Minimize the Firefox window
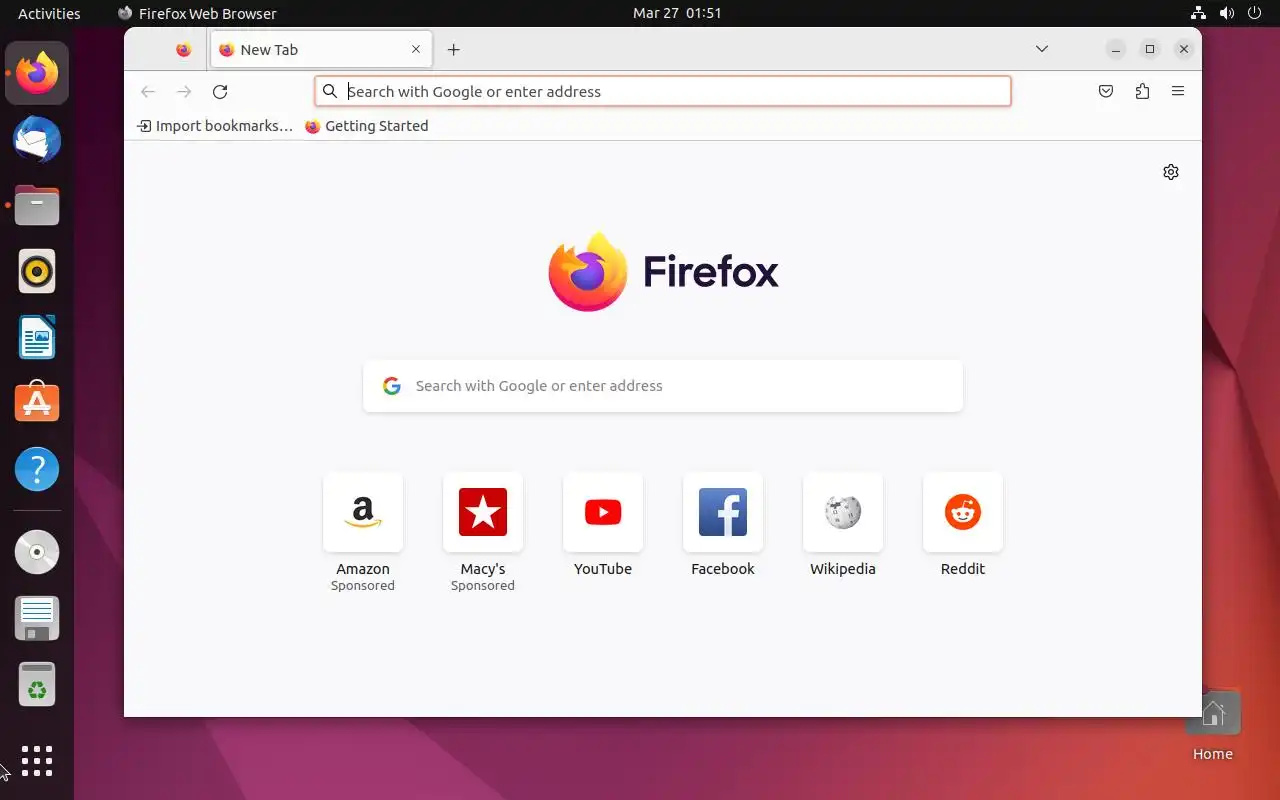 click(x=1116, y=49)
